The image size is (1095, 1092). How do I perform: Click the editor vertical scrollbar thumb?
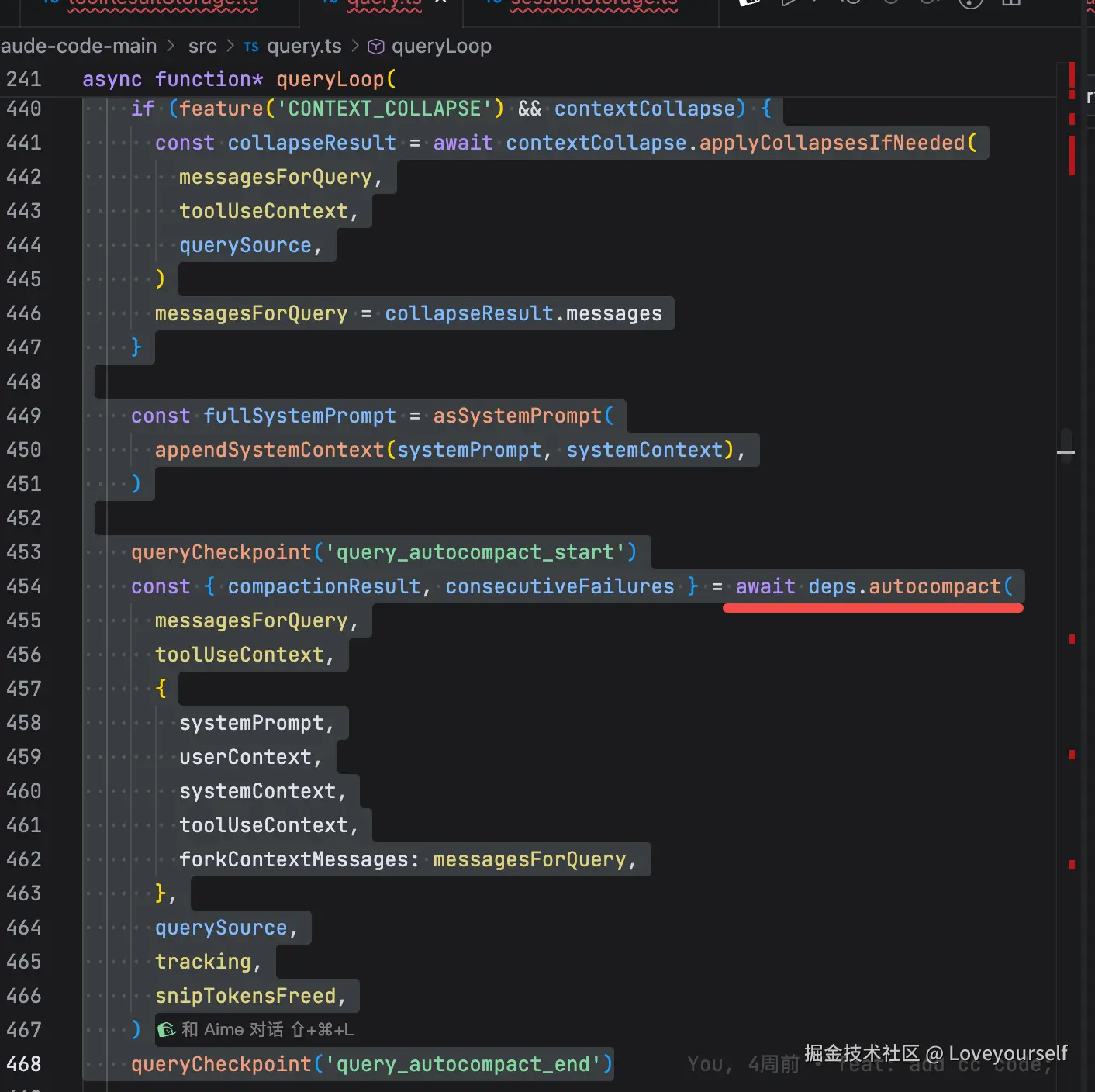1066,446
